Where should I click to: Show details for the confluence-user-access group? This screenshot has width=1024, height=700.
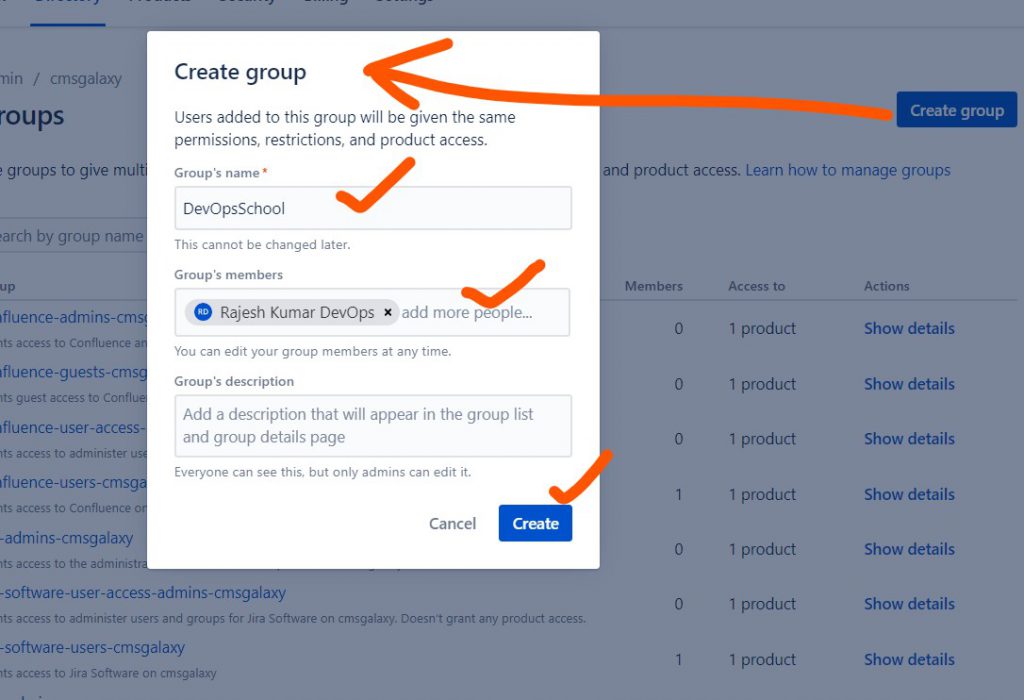[x=909, y=439]
